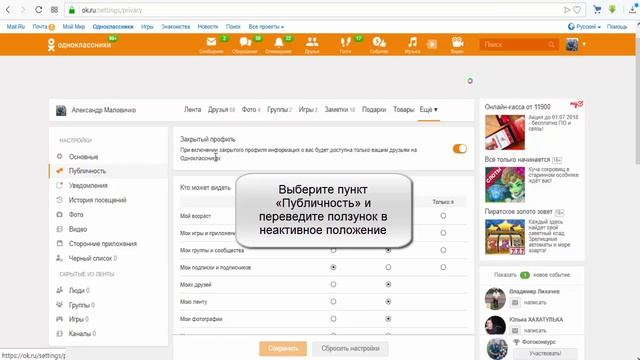Open Новости link in top bar
The width and height of the screenshot is (640, 360).
tap(208, 27)
